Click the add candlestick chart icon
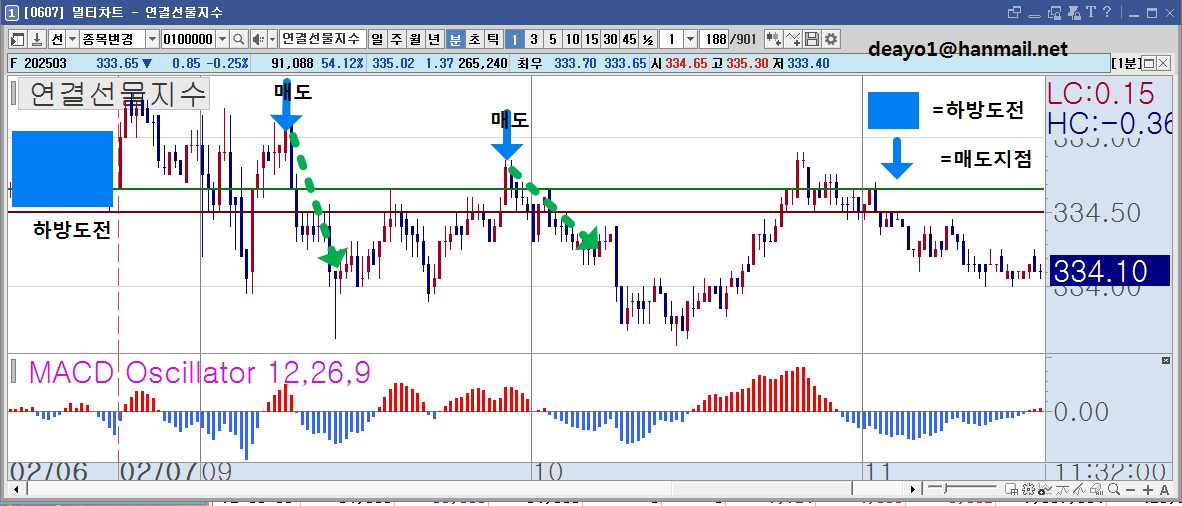Image resolution: width=1182 pixels, height=506 pixels. [773, 39]
